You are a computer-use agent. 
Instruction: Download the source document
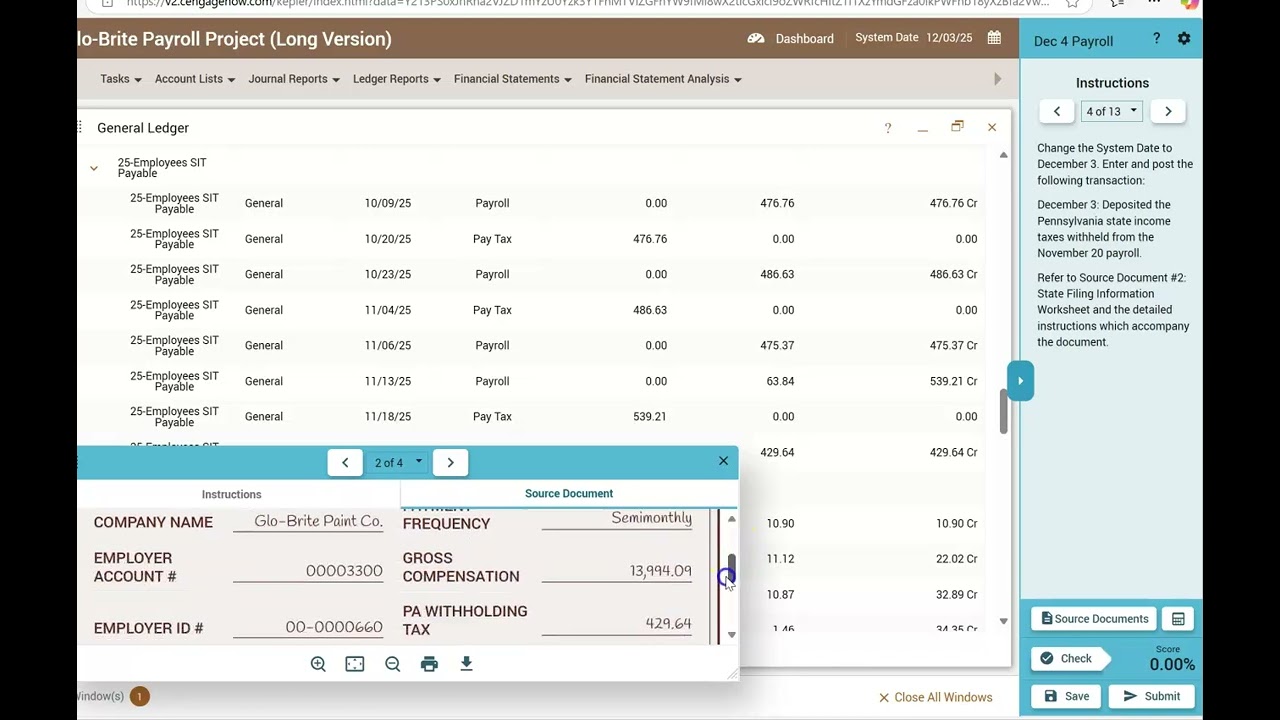(466, 664)
